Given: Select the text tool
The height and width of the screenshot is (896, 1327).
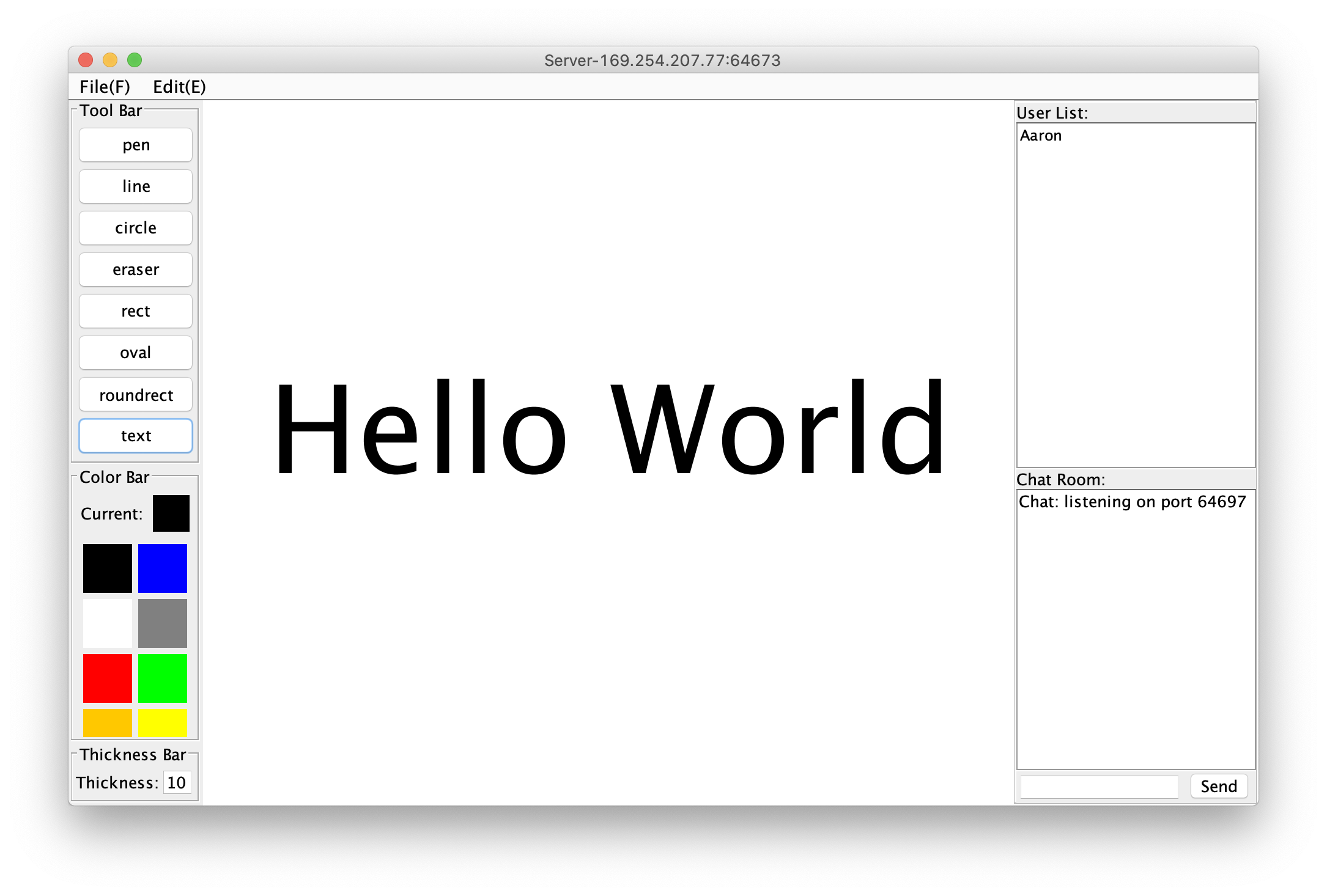Looking at the screenshot, I should click(x=135, y=436).
